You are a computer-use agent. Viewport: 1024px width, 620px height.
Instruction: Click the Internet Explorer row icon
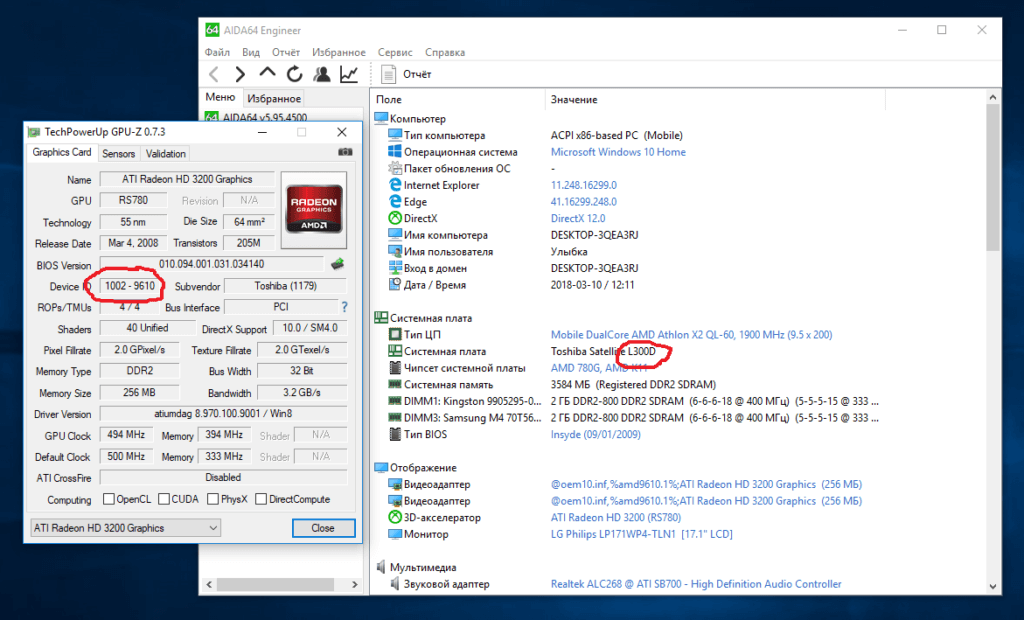point(394,185)
